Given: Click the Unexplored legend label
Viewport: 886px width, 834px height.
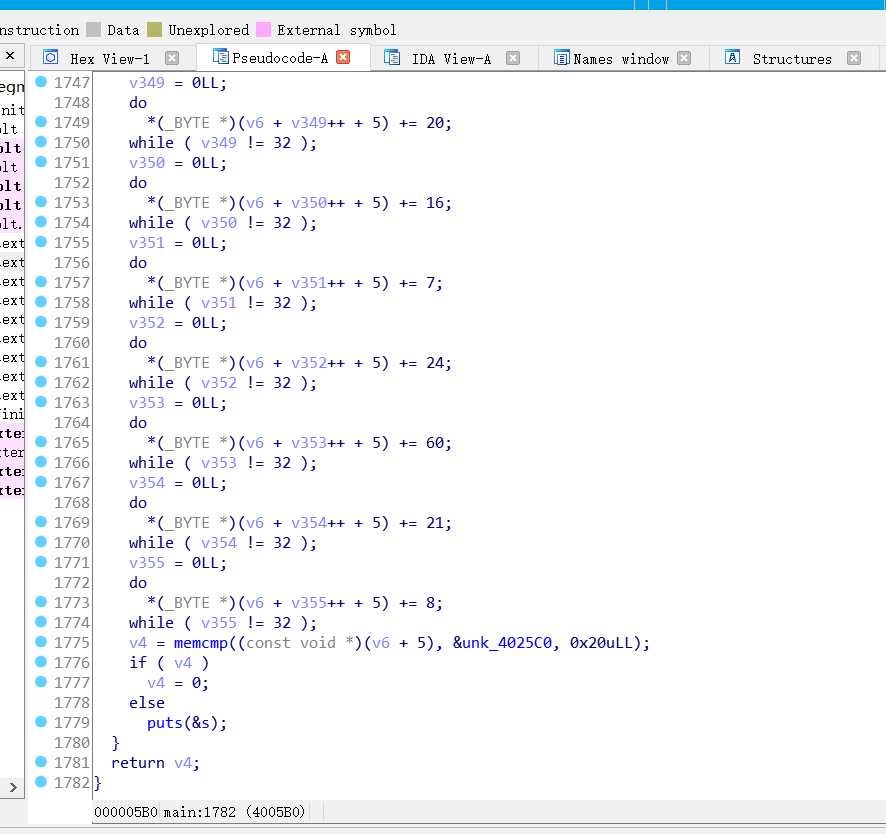Looking at the screenshot, I should click(x=209, y=30).
